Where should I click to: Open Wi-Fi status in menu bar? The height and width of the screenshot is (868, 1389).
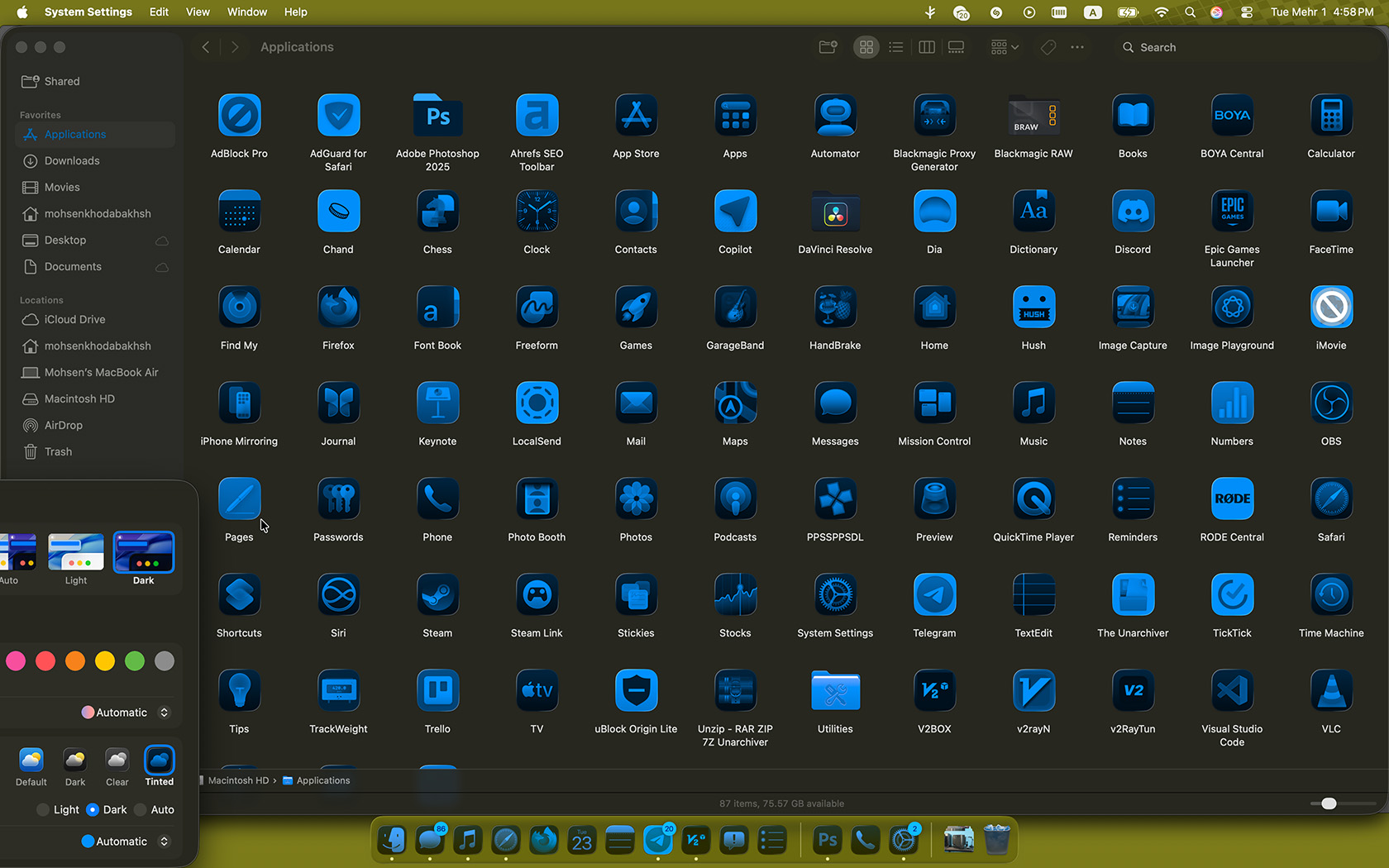point(1162,12)
